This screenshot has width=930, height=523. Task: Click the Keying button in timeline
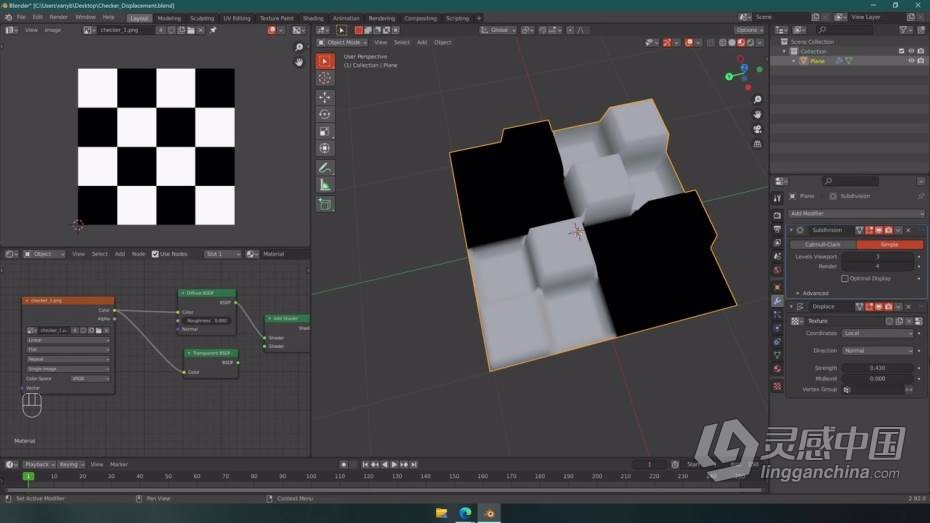coord(71,464)
